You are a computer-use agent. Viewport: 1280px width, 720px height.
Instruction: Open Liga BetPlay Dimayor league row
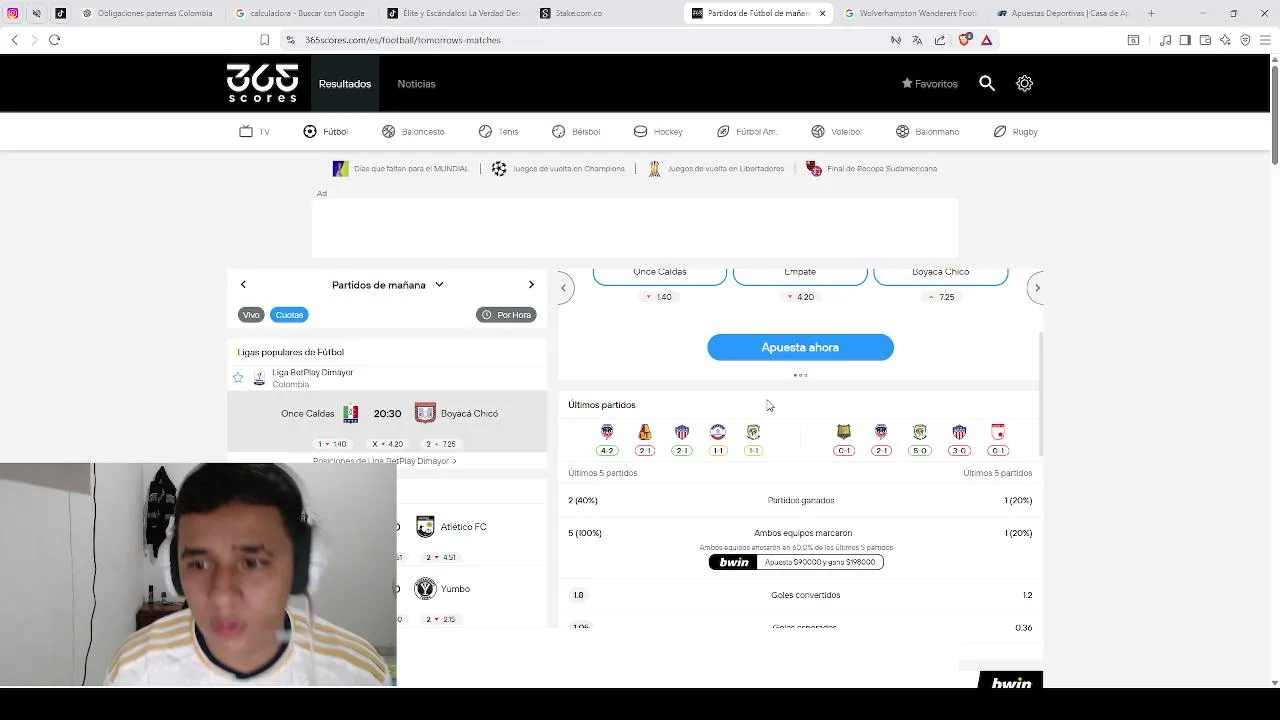tap(387, 378)
